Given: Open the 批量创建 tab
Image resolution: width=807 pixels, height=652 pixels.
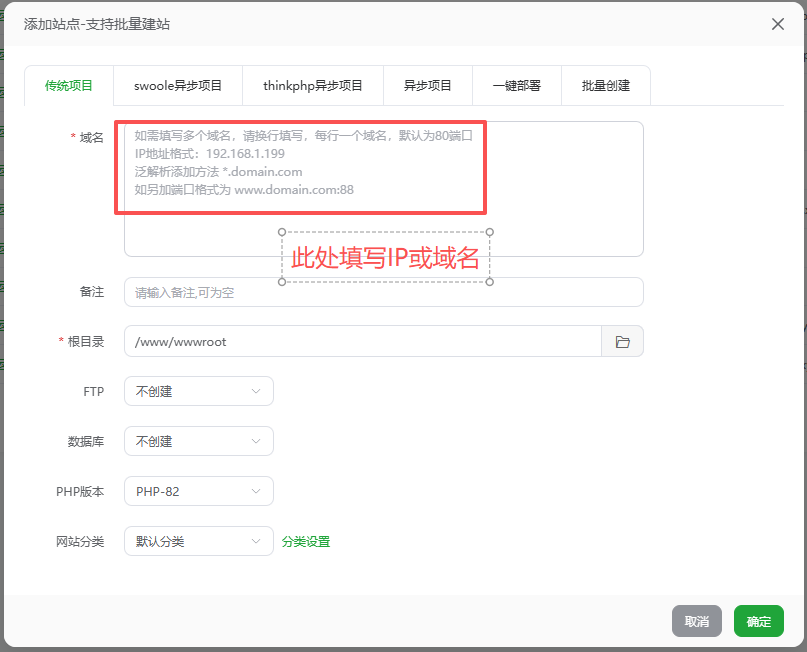Looking at the screenshot, I should [x=606, y=86].
